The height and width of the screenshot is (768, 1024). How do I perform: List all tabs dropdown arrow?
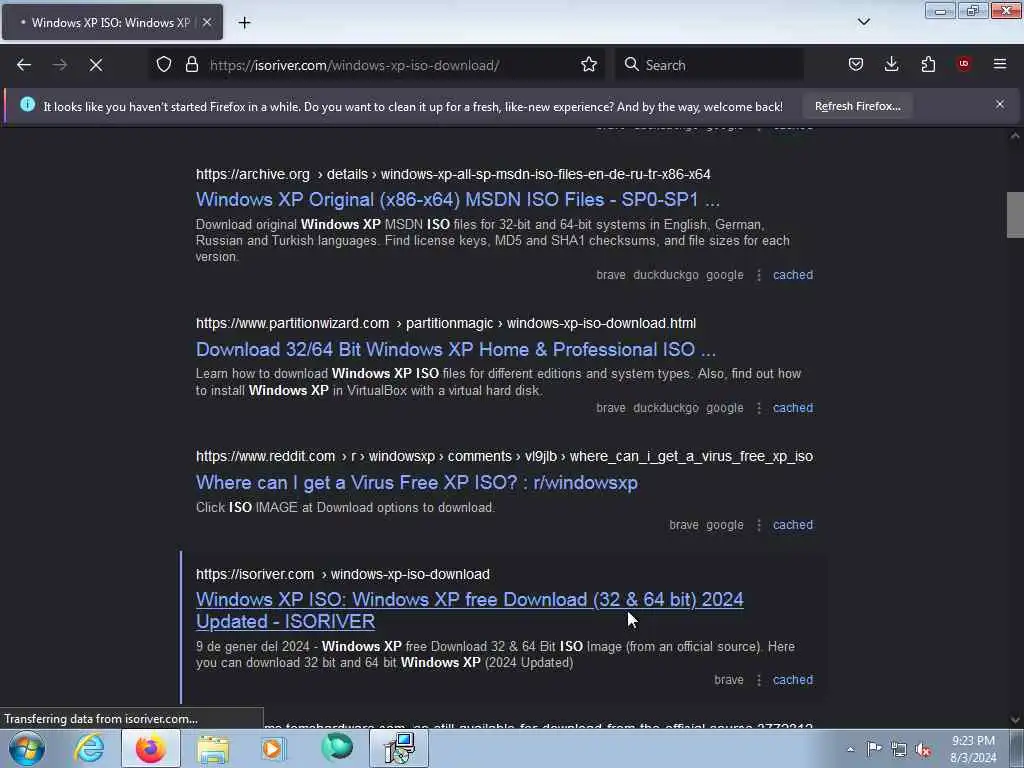(864, 22)
